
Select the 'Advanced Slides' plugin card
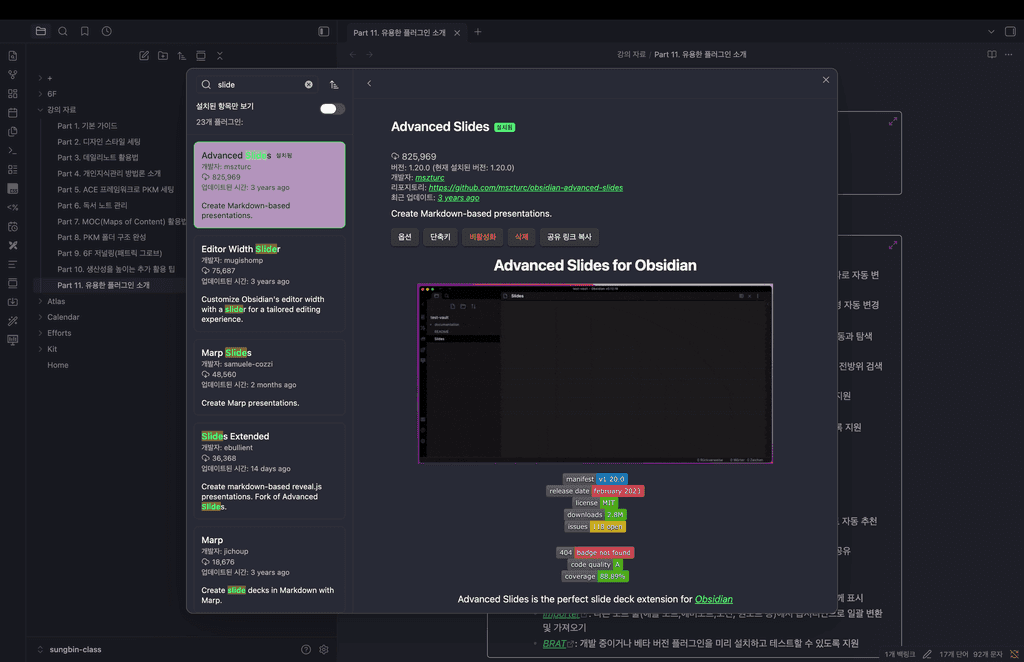coord(270,185)
